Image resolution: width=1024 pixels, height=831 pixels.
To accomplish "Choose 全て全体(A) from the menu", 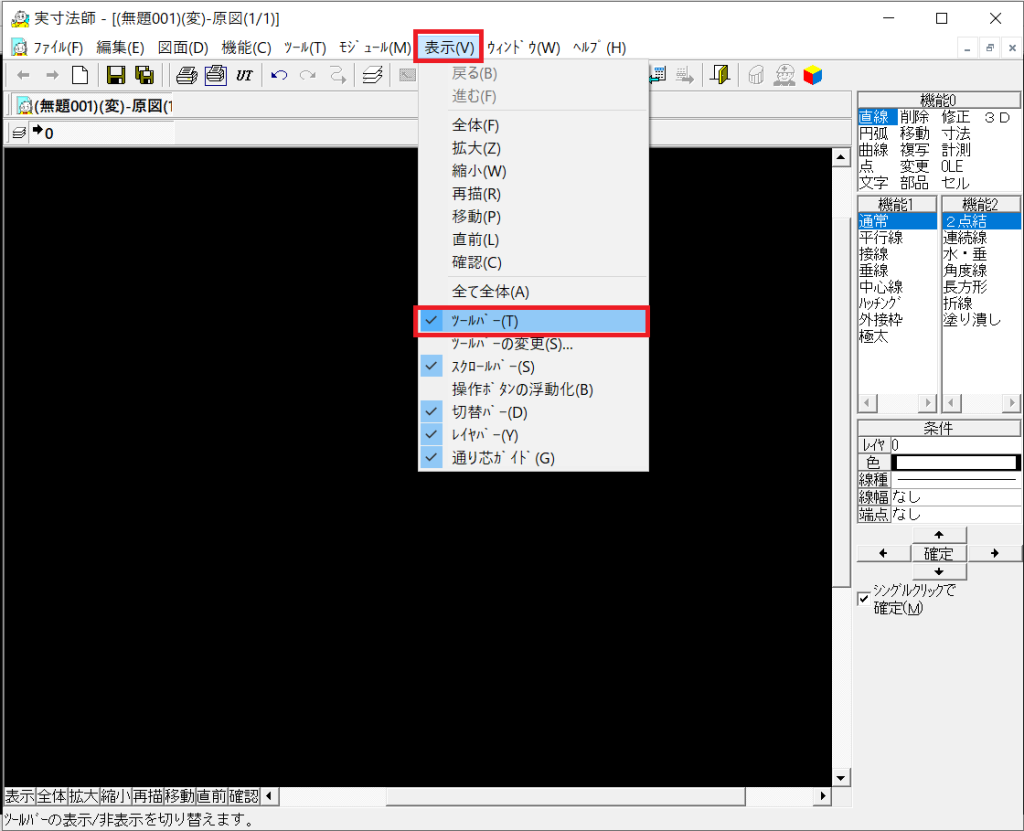I will (532, 292).
